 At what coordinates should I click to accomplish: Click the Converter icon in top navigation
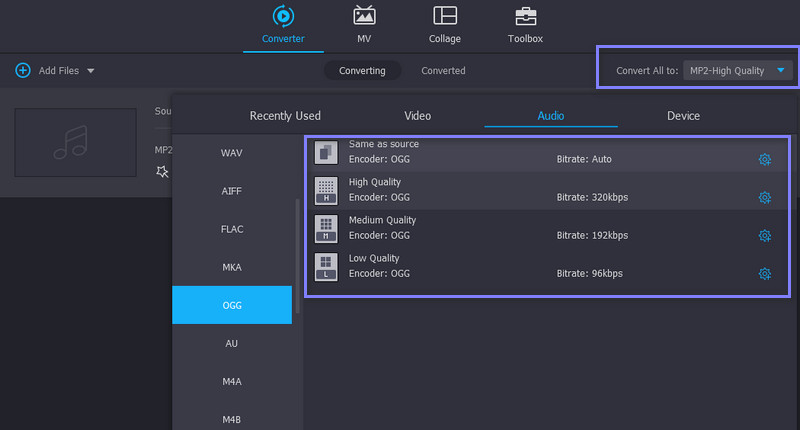click(283, 17)
